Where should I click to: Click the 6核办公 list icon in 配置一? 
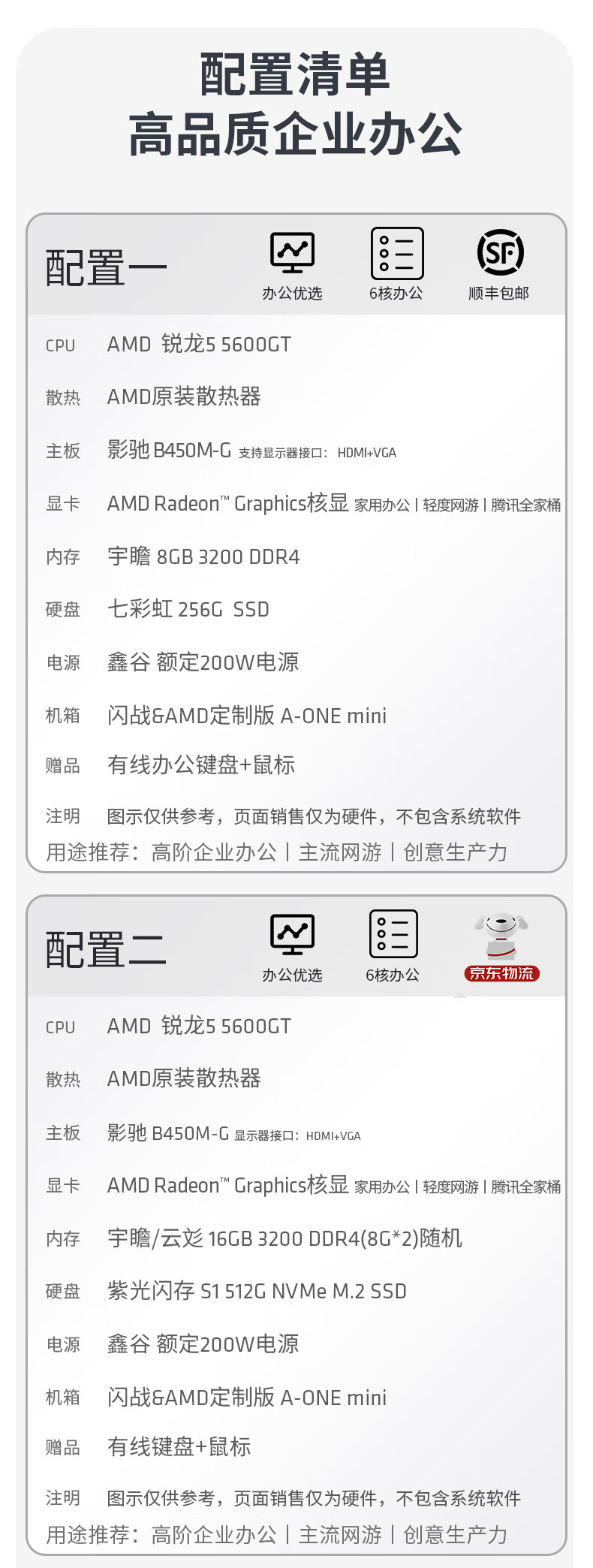click(x=397, y=253)
